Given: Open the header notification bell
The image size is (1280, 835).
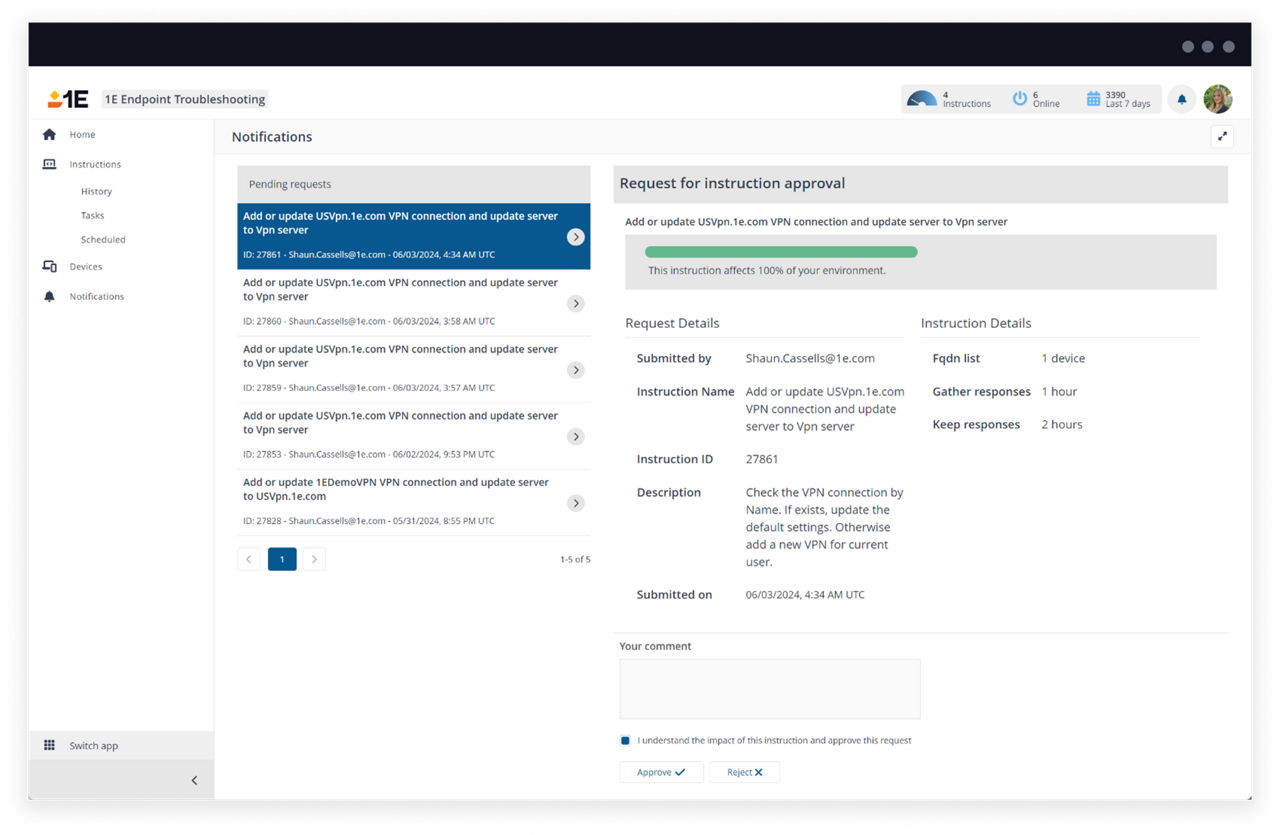Looking at the screenshot, I should (x=1182, y=99).
